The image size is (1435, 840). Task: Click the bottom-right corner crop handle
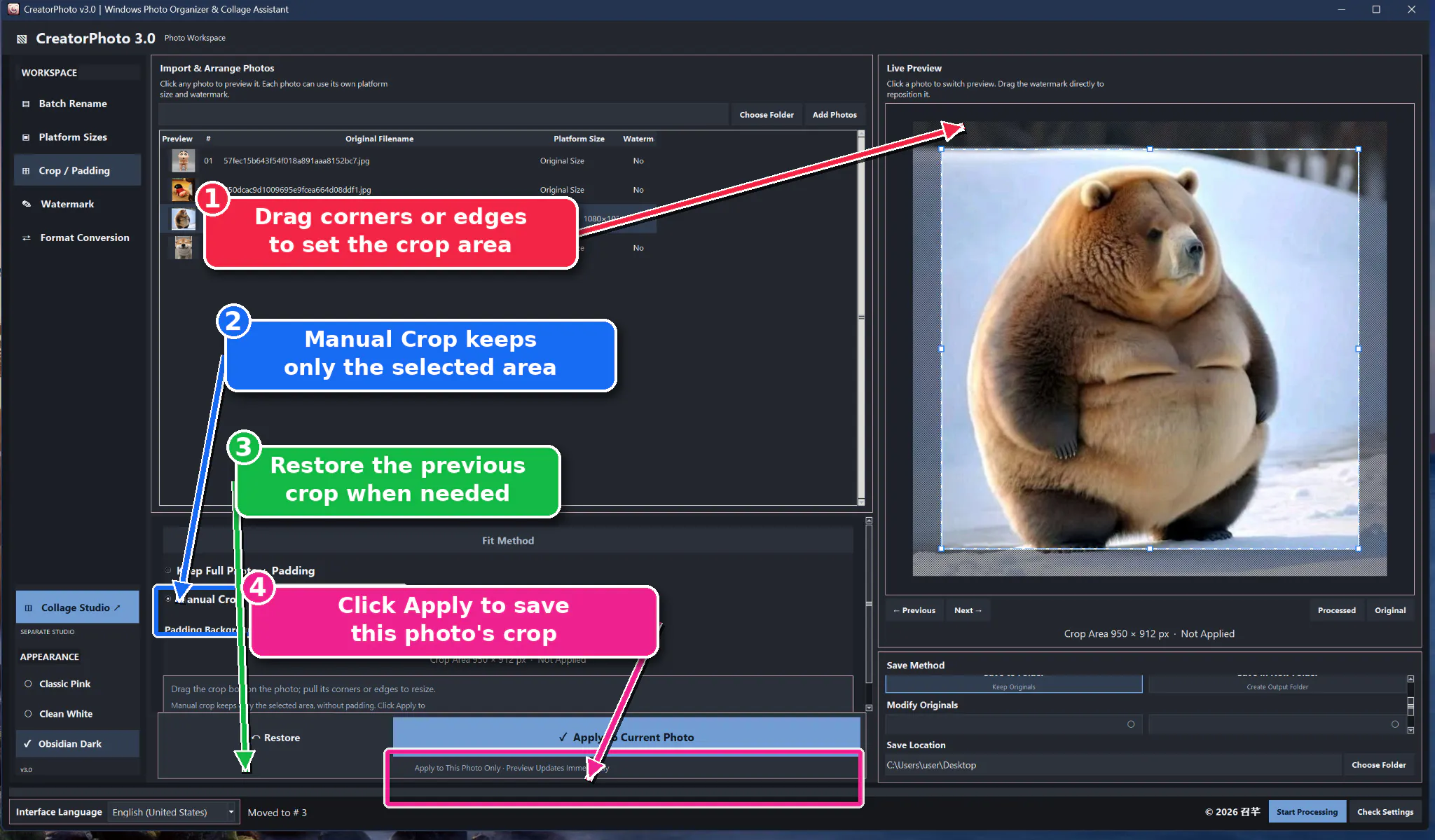pos(1359,549)
